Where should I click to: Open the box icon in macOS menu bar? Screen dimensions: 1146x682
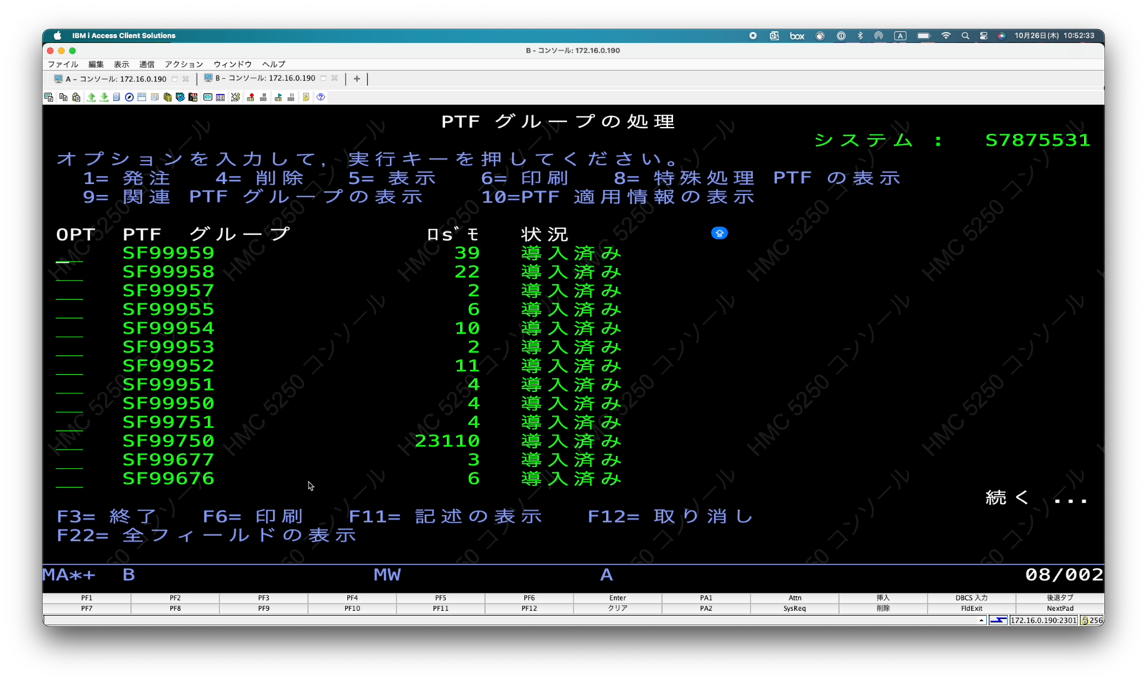click(797, 36)
